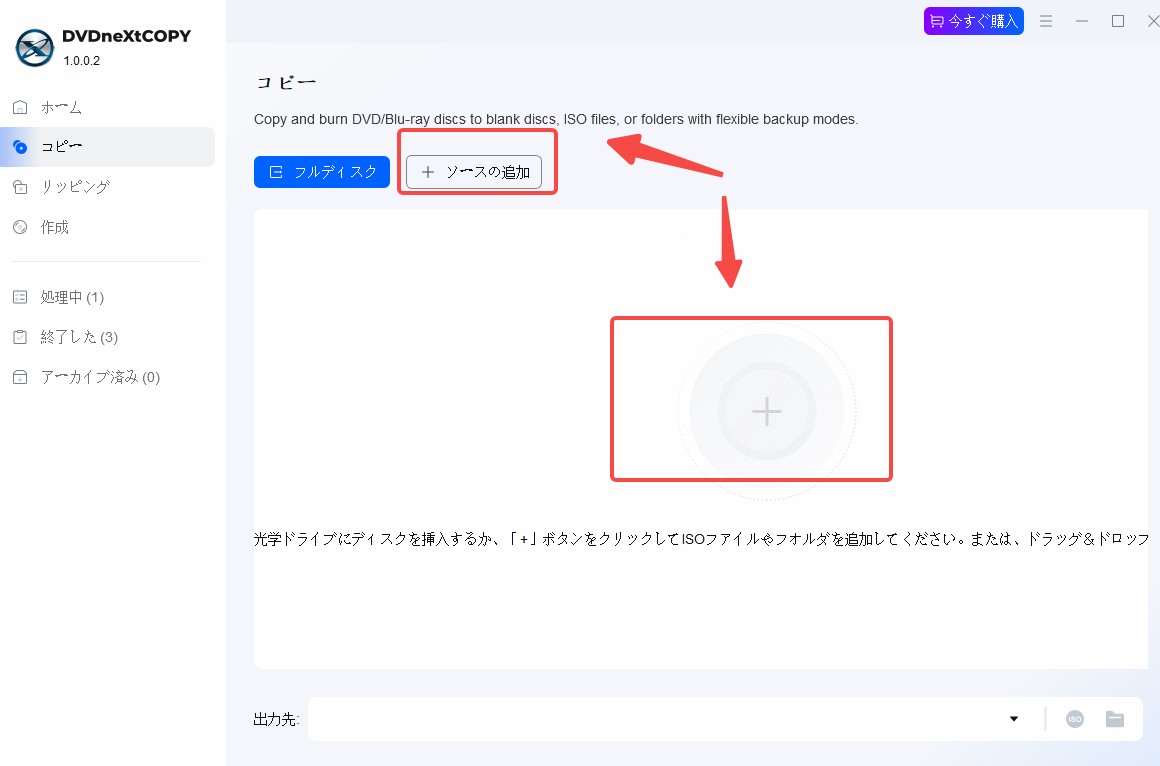This screenshot has width=1160, height=766.
Task: Open the アーカイブ済み (0) archive list
Action: pyautogui.click(x=87, y=377)
